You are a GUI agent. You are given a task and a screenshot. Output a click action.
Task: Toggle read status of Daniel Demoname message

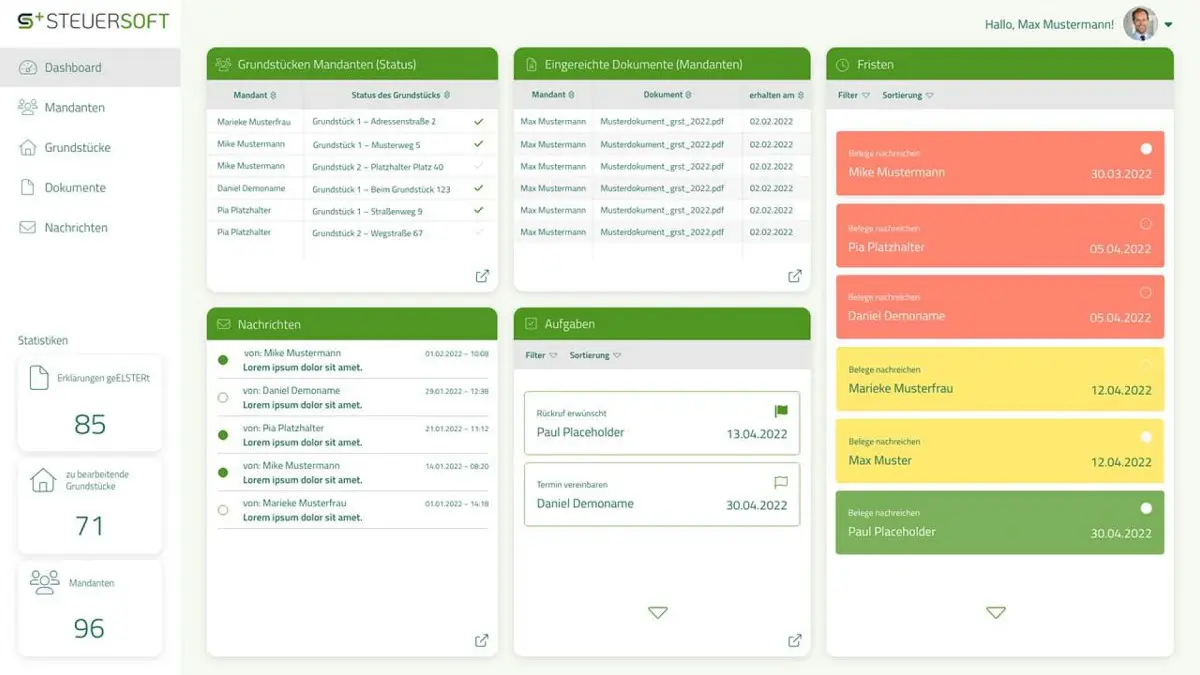point(223,397)
